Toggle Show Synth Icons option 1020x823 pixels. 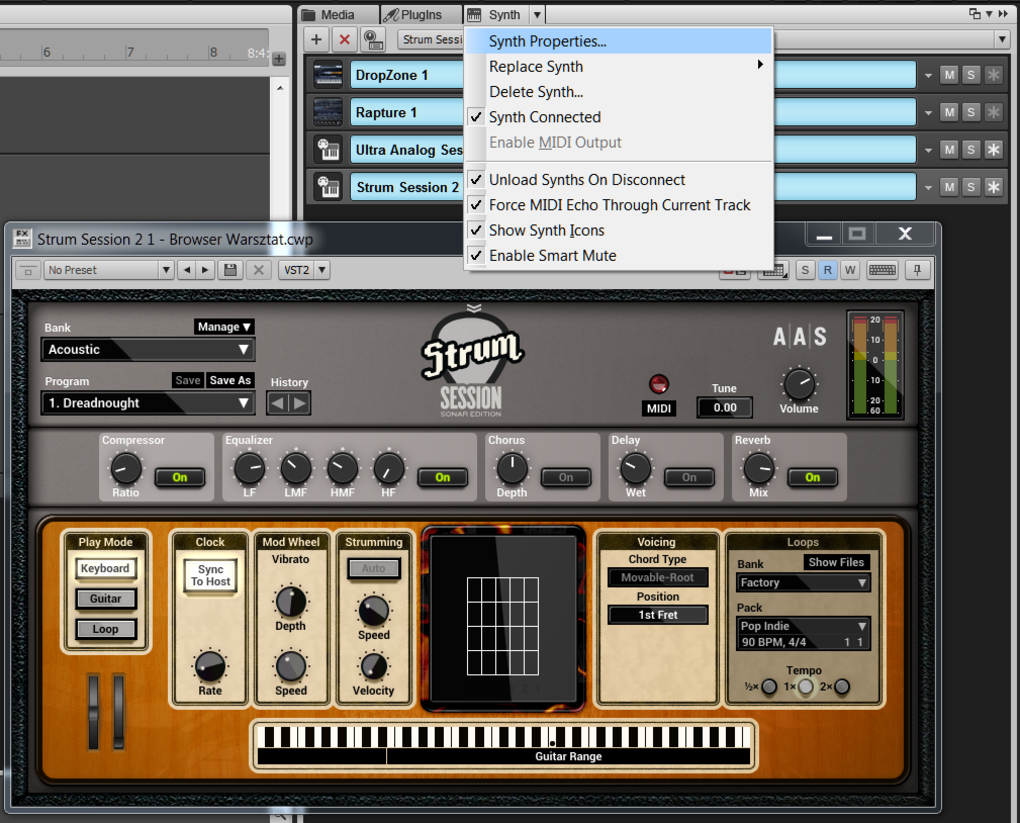pos(619,230)
